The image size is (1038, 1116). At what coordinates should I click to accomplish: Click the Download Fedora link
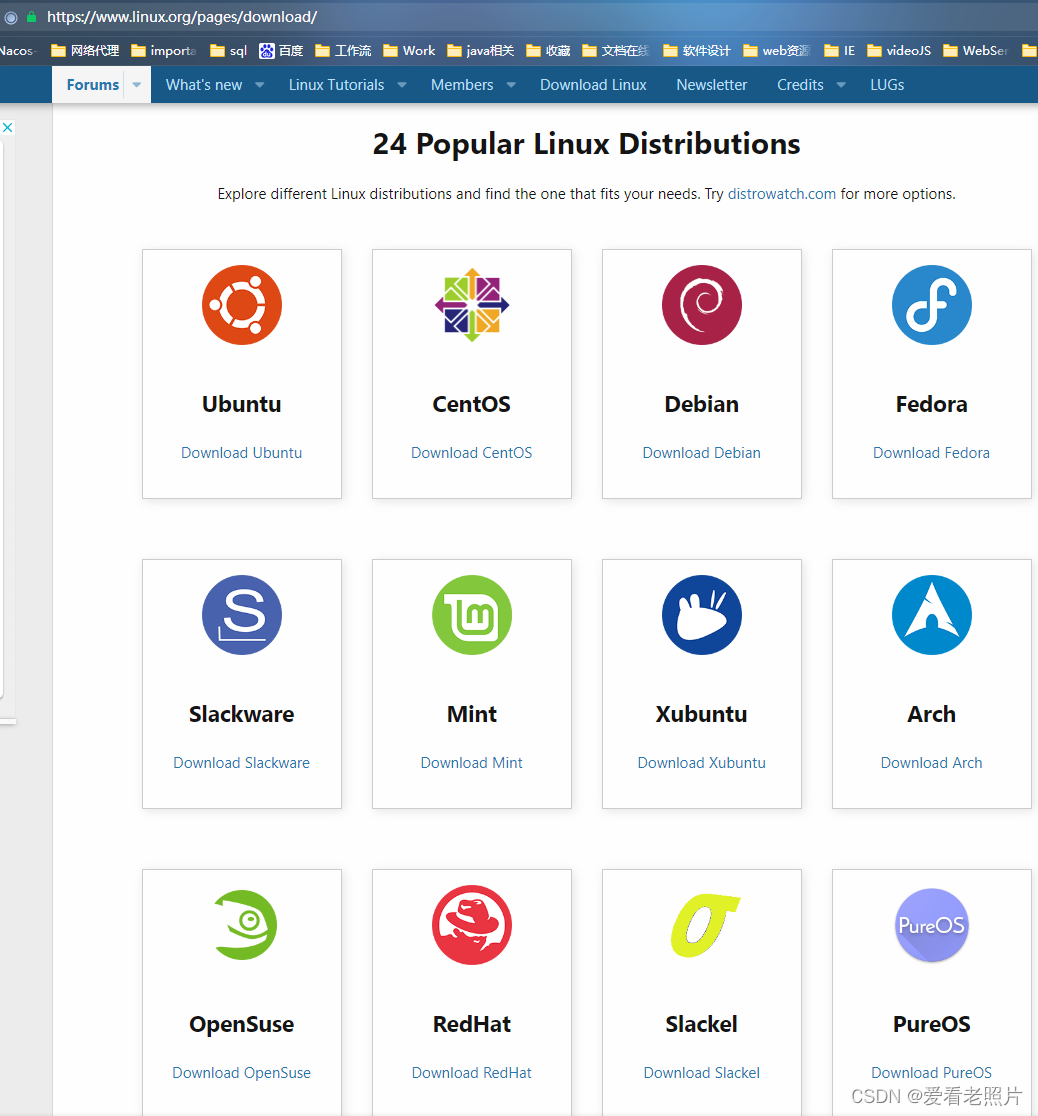click(931, 453)
